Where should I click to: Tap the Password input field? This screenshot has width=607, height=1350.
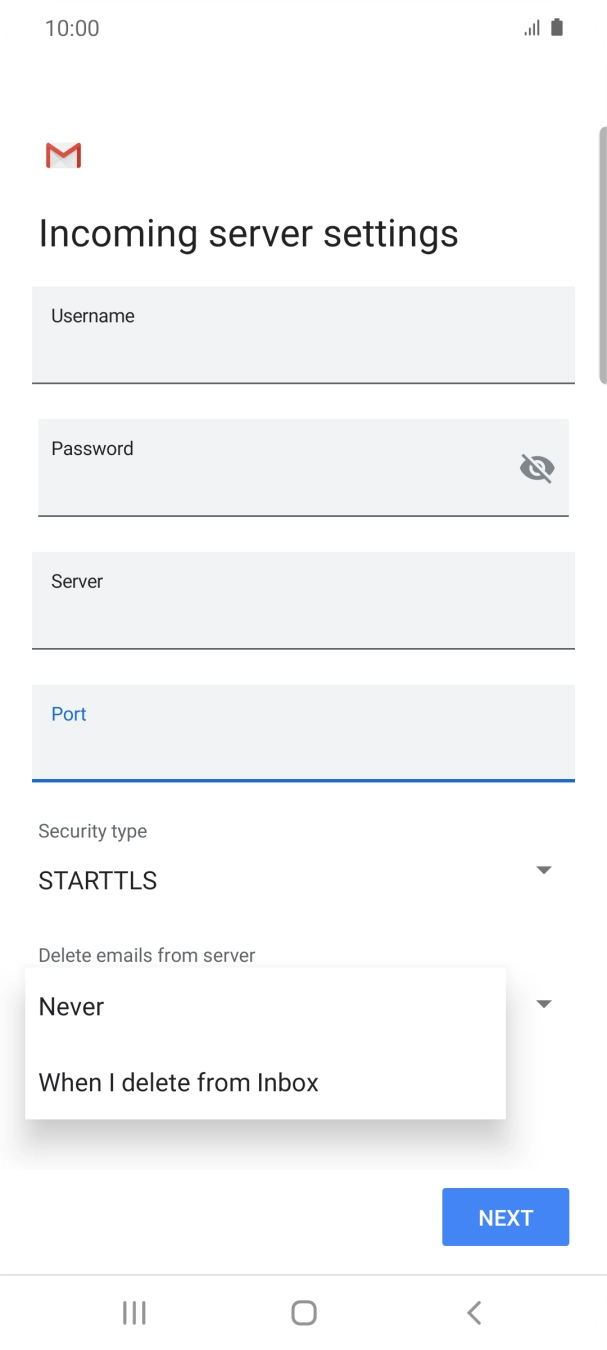(250, 467)
